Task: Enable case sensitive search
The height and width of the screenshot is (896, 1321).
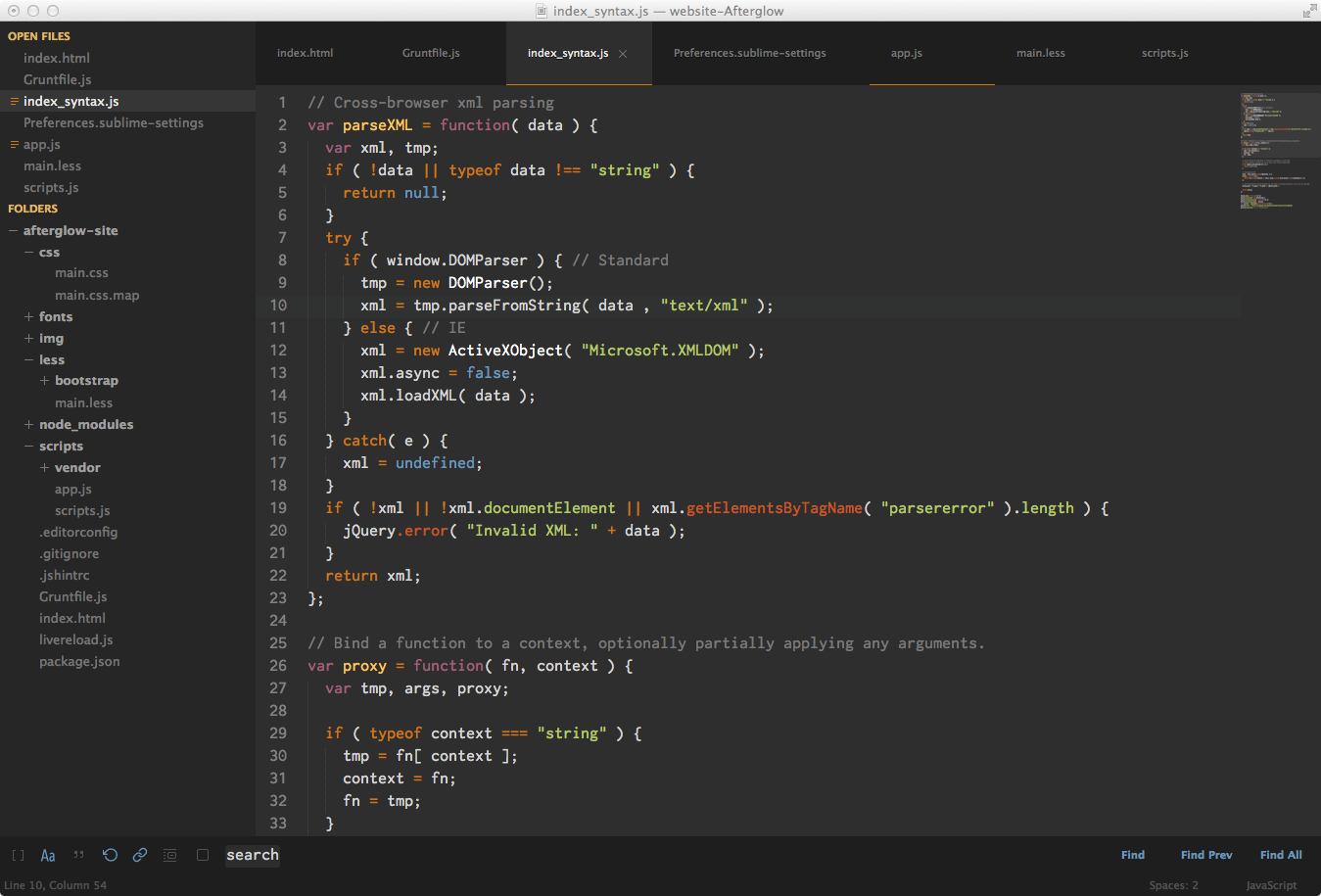Action: 48,855
